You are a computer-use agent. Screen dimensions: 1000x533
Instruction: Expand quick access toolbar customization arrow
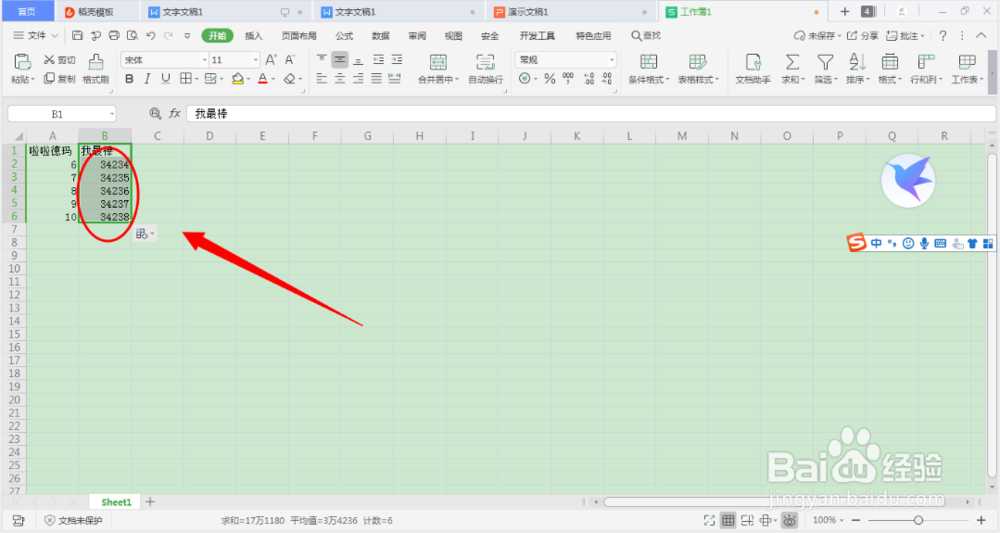coord(187,36)
